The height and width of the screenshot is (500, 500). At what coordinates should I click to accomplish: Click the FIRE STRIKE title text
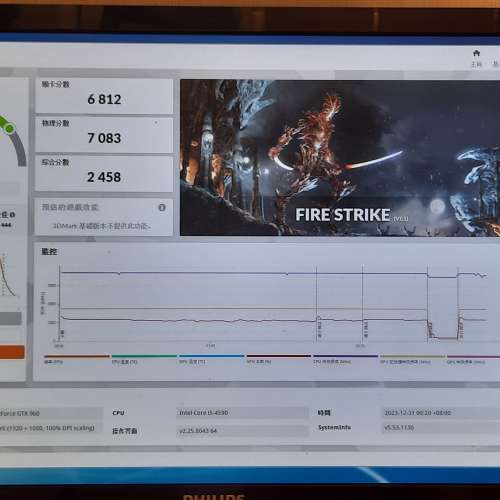point(343,215)
